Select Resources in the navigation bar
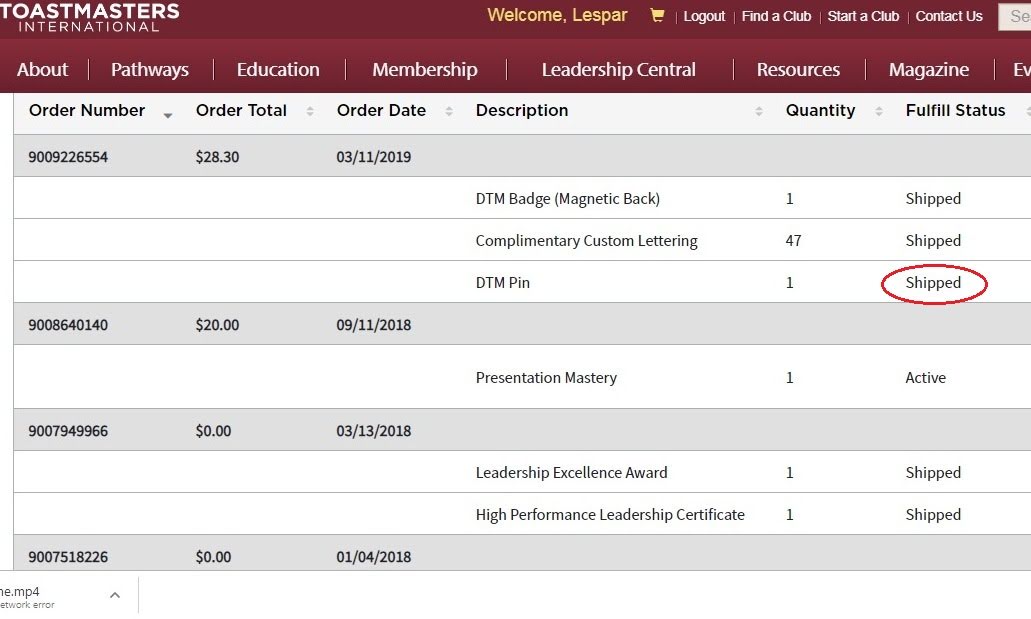The image size is (1031, 619). 798,70
